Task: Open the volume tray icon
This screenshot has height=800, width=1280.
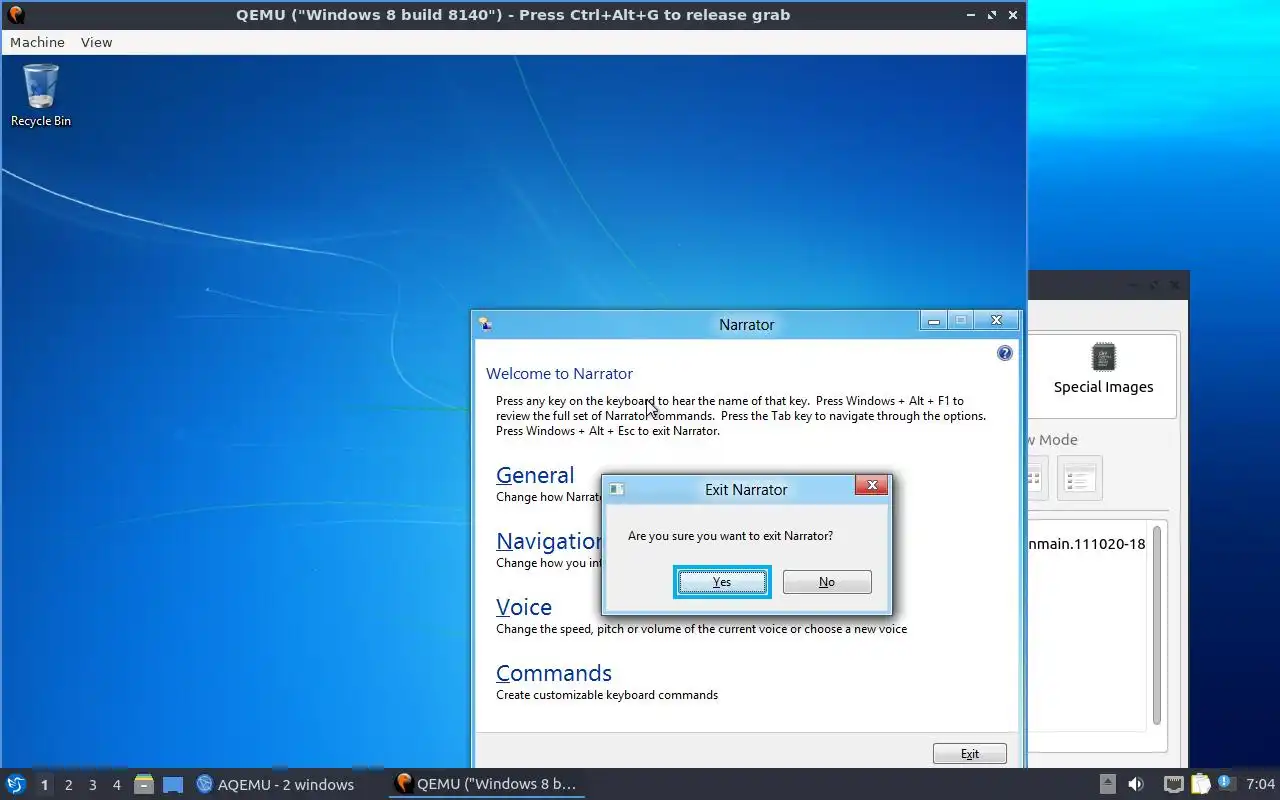Action: click(1136, 784)
